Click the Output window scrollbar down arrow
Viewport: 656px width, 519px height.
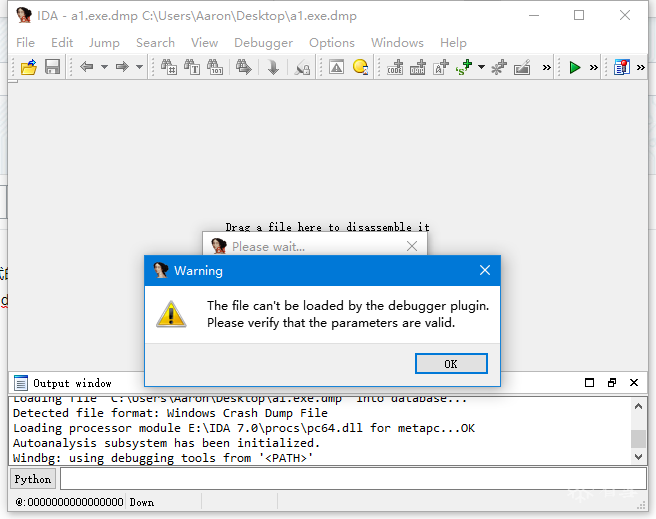click(638, 457)
